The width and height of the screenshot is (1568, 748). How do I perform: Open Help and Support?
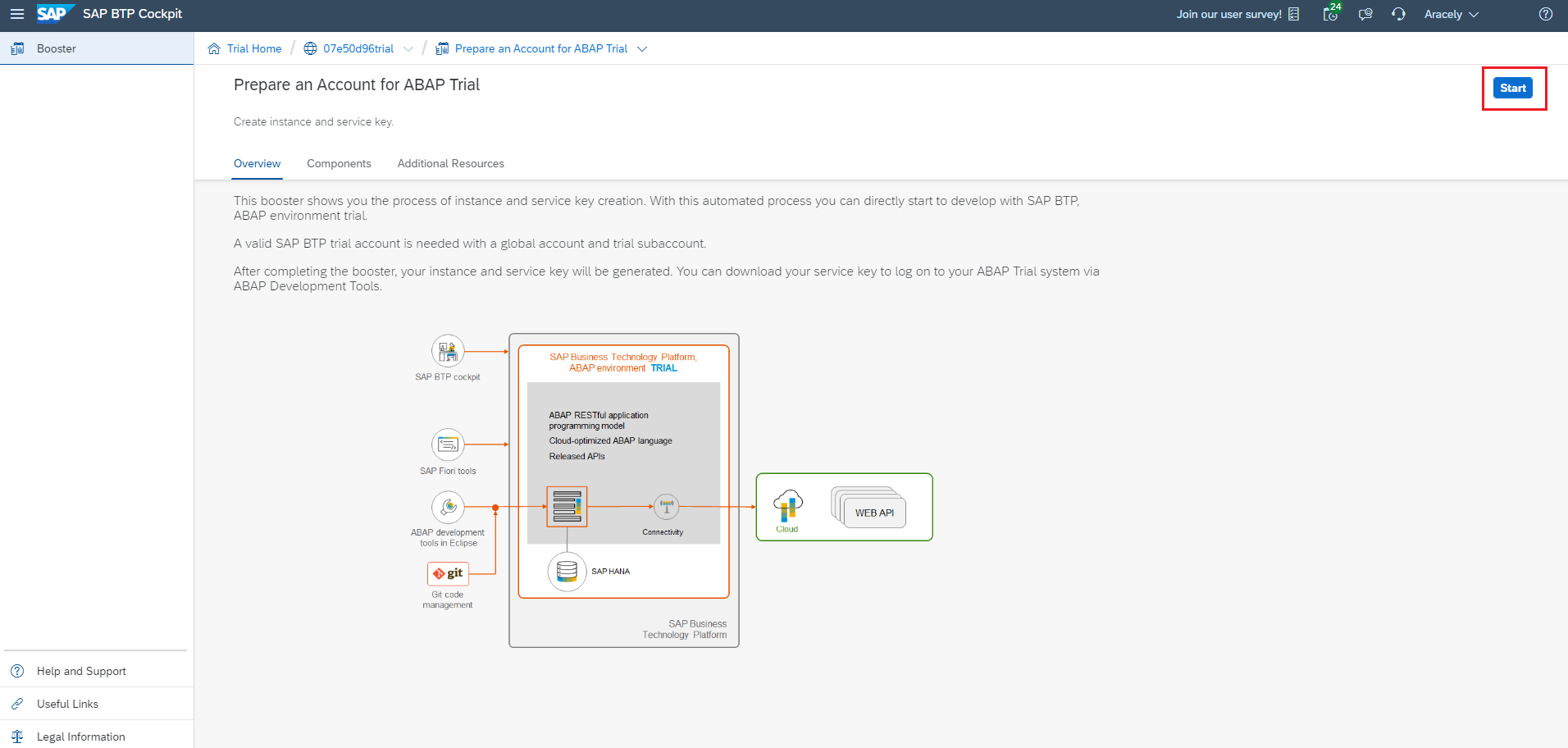pyautogui.click(x=81, y=671)
